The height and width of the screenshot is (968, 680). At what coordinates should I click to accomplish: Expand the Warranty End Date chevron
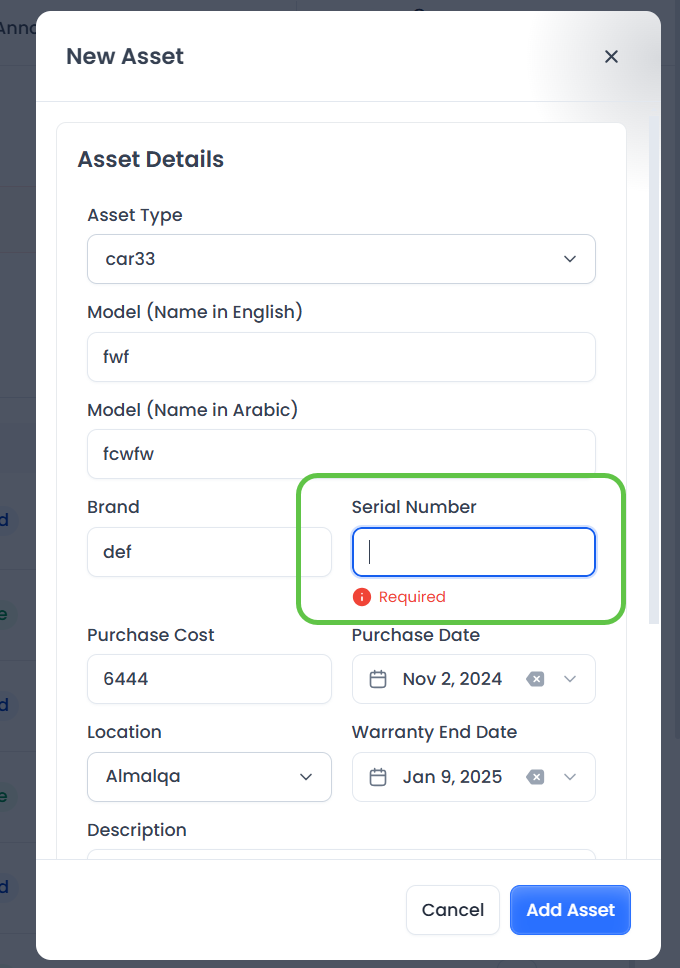click(x=570, y=777)
